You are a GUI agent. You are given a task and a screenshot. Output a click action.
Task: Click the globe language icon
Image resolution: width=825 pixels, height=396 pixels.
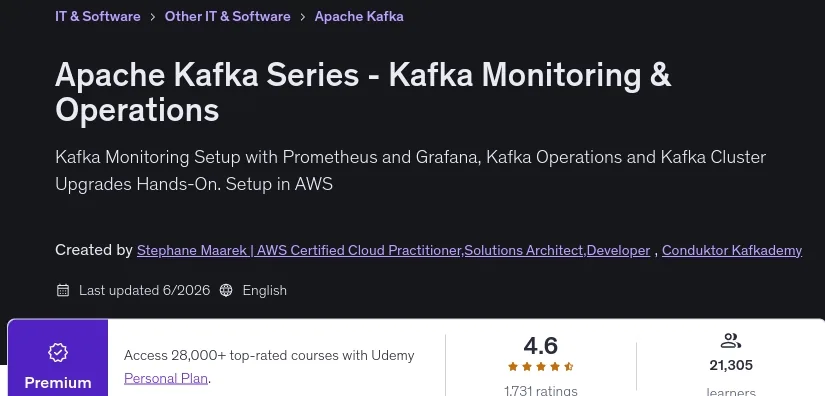[x=226, y=290]
